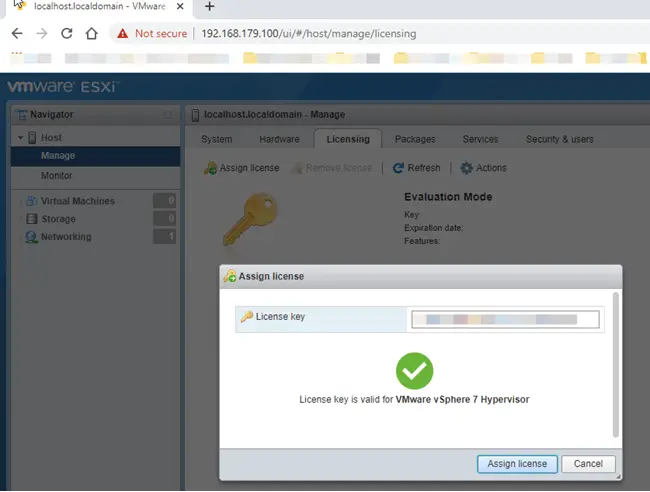The width and height of the screenshot is (650, 492).
Task: Click the Networking globe icon
Action: pyautogui.click(x=31, y=237)
